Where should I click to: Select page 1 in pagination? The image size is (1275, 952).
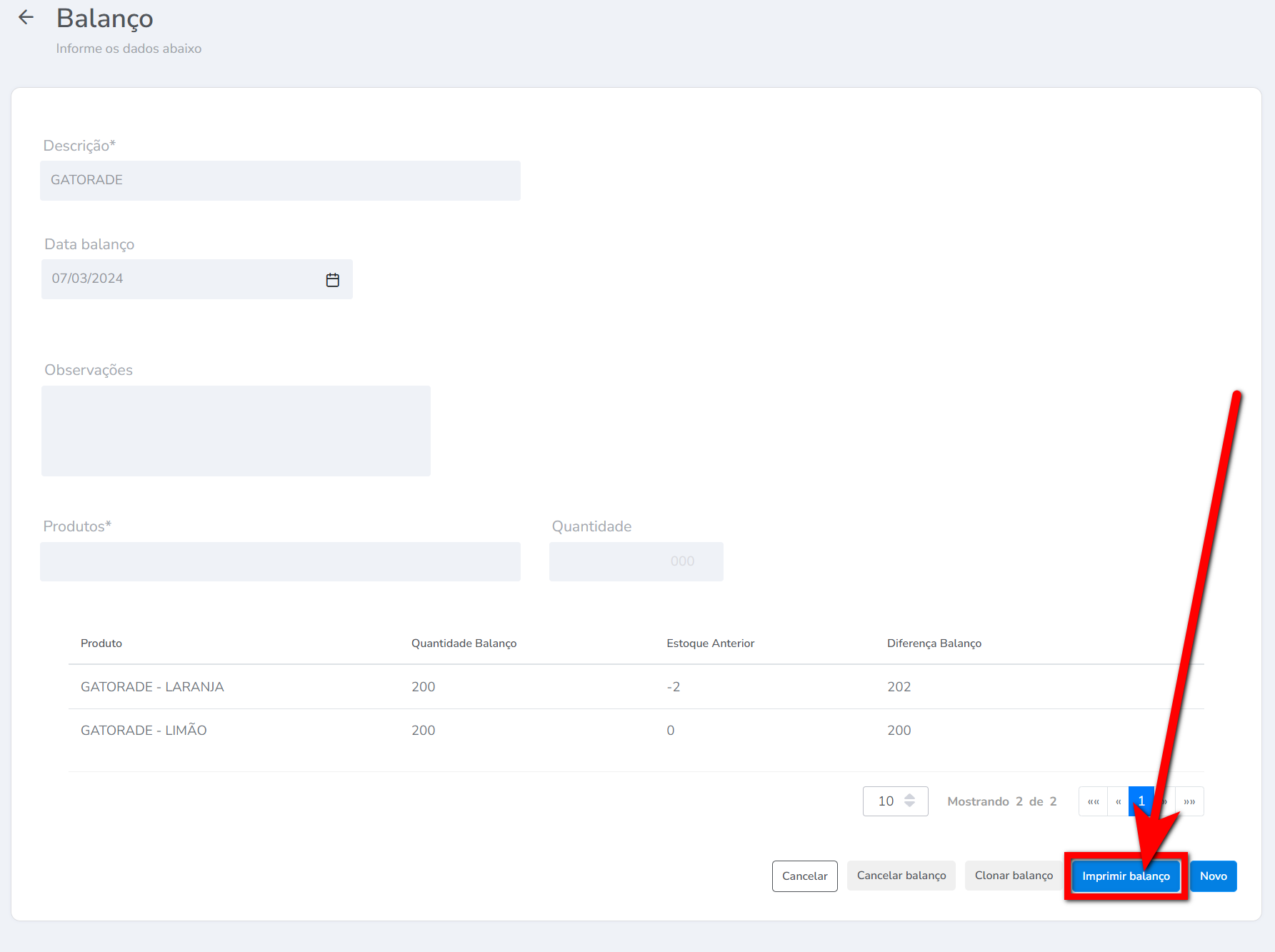[x=1141, y=801]
